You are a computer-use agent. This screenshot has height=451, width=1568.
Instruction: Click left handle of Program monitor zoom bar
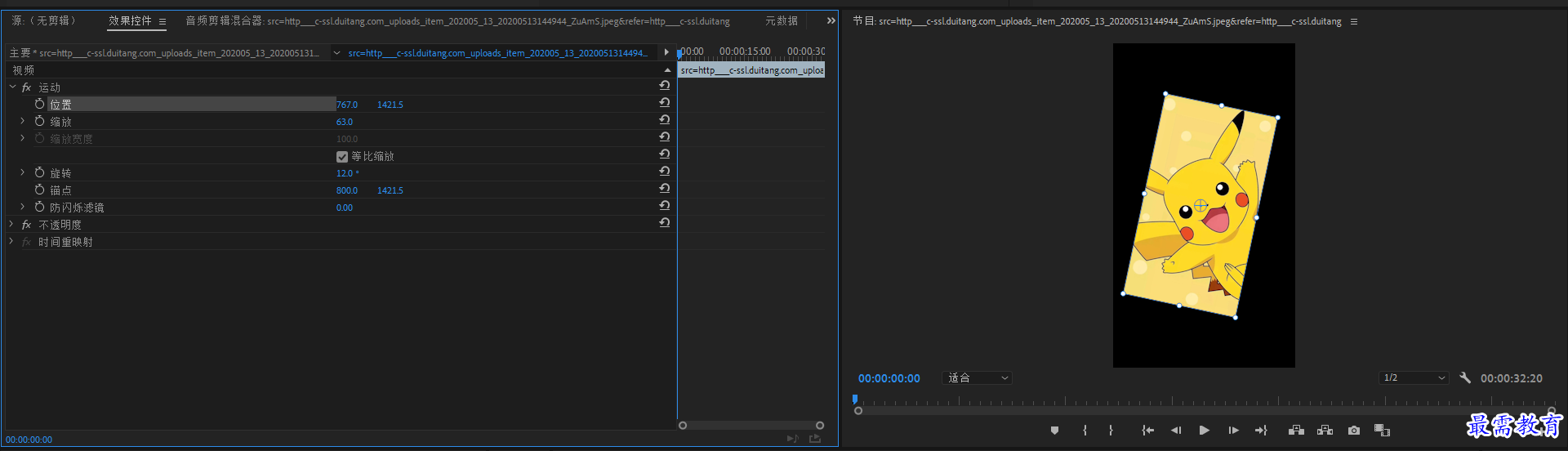tap(858, 411)
